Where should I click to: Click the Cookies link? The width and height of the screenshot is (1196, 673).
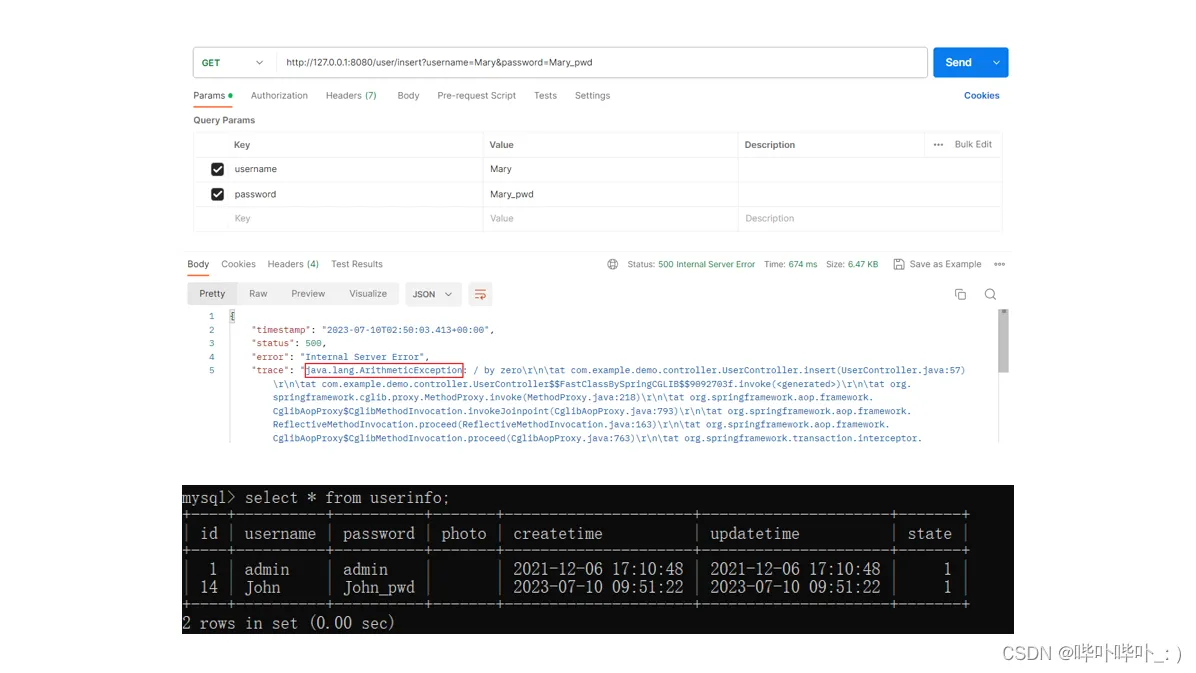coord(982,95)
